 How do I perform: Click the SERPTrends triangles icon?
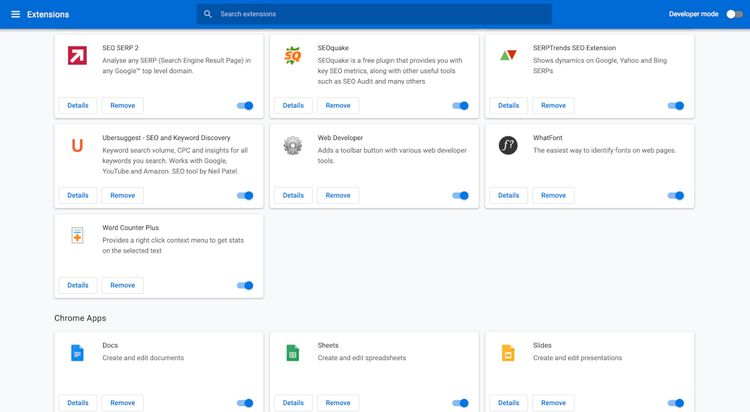coord(508,55)
